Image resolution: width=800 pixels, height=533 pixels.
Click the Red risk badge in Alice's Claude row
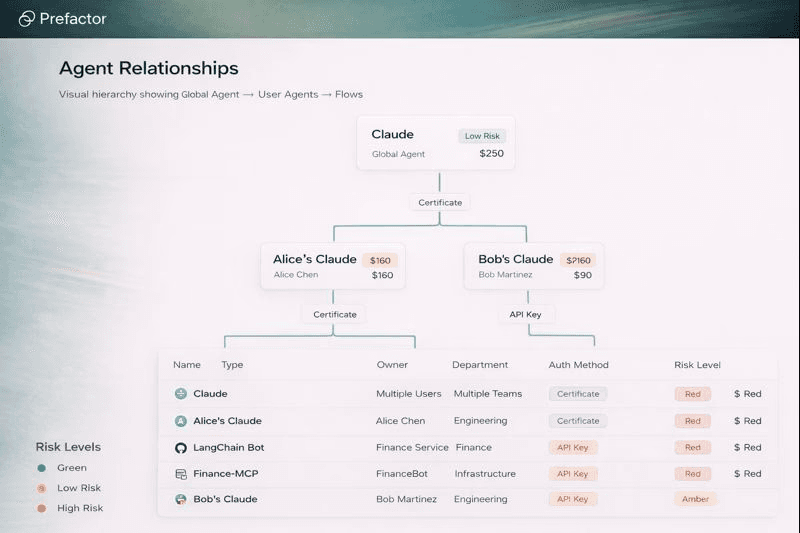click(x=693, y=421)
